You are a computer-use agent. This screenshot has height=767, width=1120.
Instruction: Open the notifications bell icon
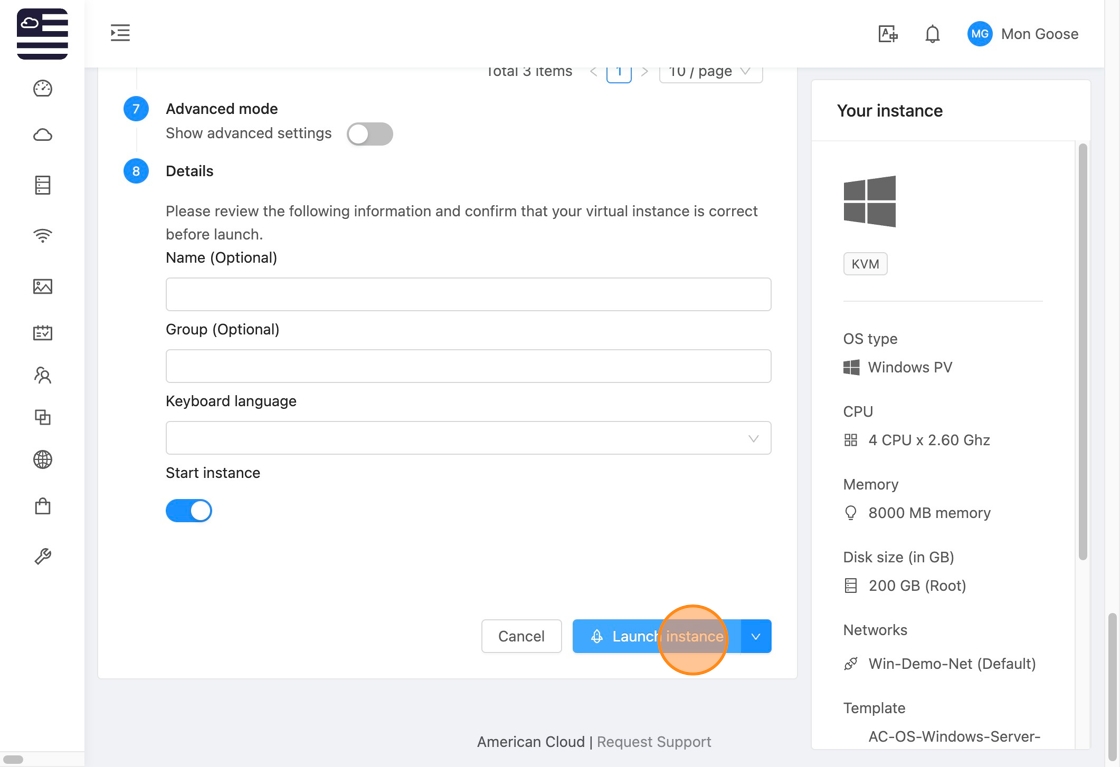932,34
